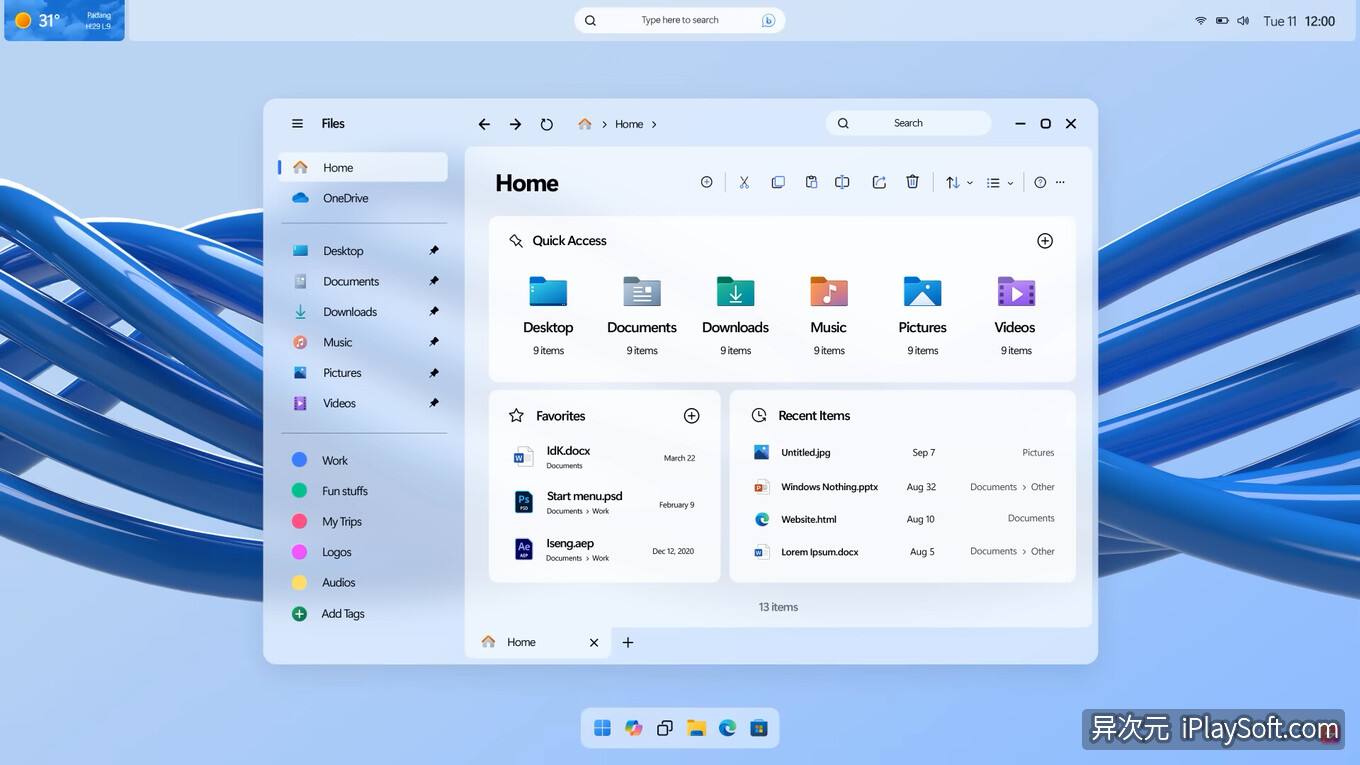The image size is (1360, 765).
Task: Delete selection using the trash icon
Action: [911, 182]
